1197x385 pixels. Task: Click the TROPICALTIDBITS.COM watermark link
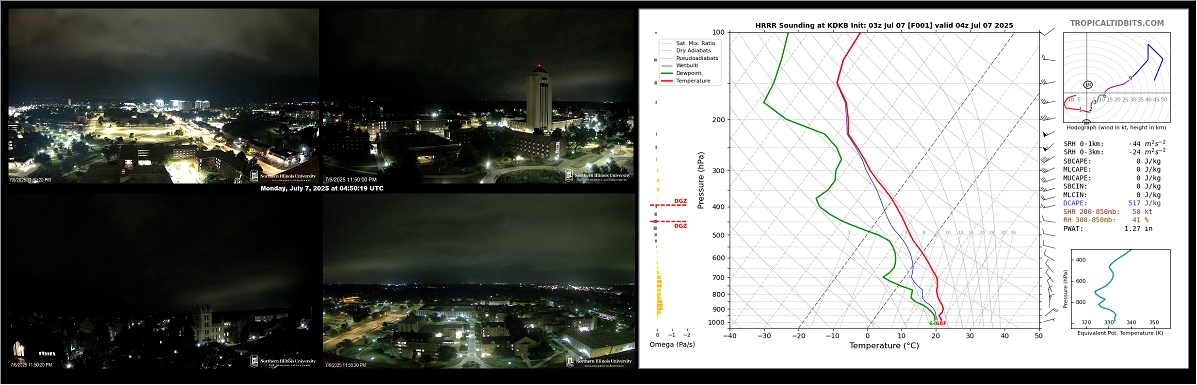coord(1121,24)
